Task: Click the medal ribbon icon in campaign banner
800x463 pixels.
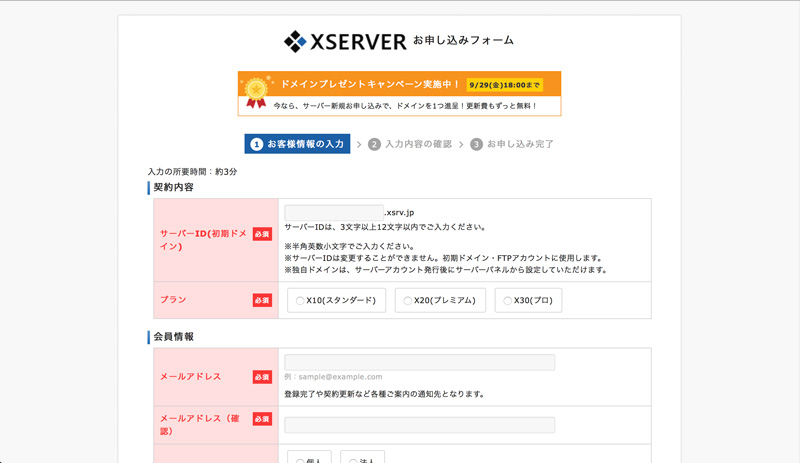Action: 256,92
